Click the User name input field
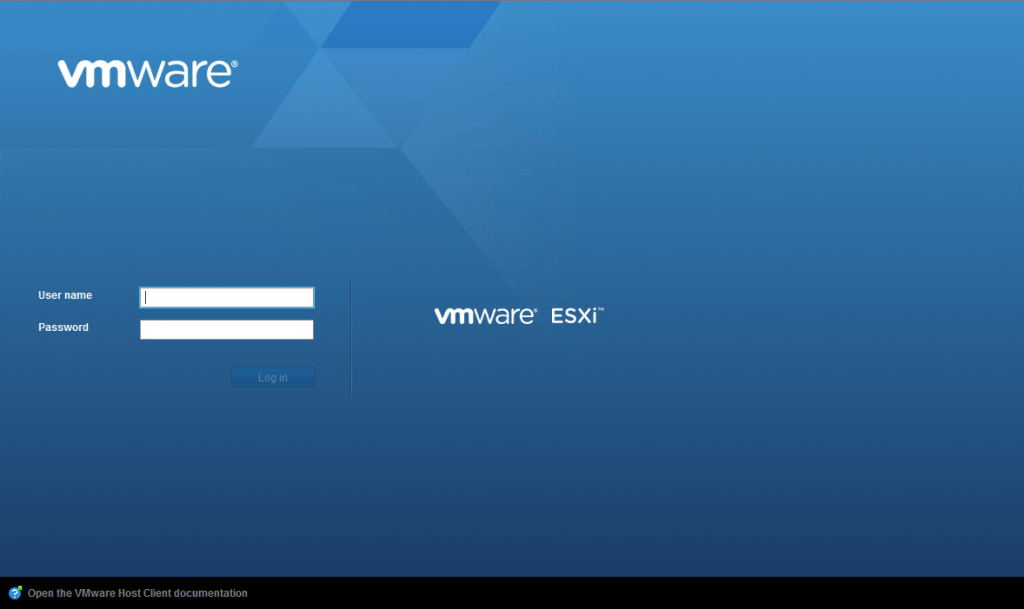Viewport: 1024px width, 609px height. (227, 298)
